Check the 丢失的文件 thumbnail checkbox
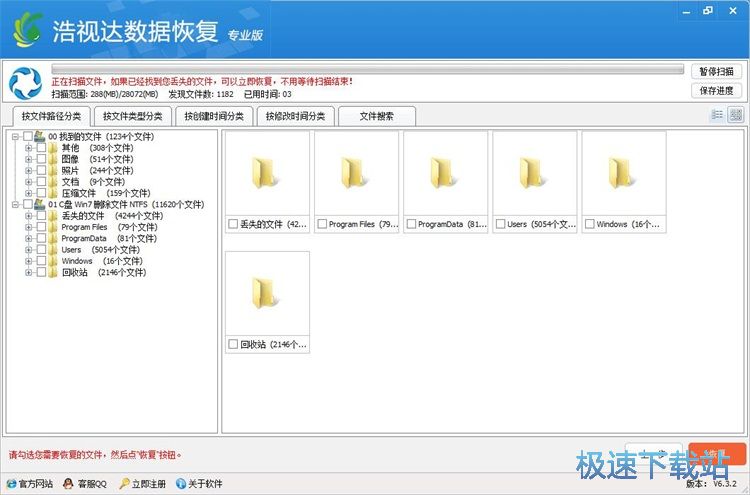Image resolution: width=750 pixels, height=495 pixels. (x=233, y=224)
